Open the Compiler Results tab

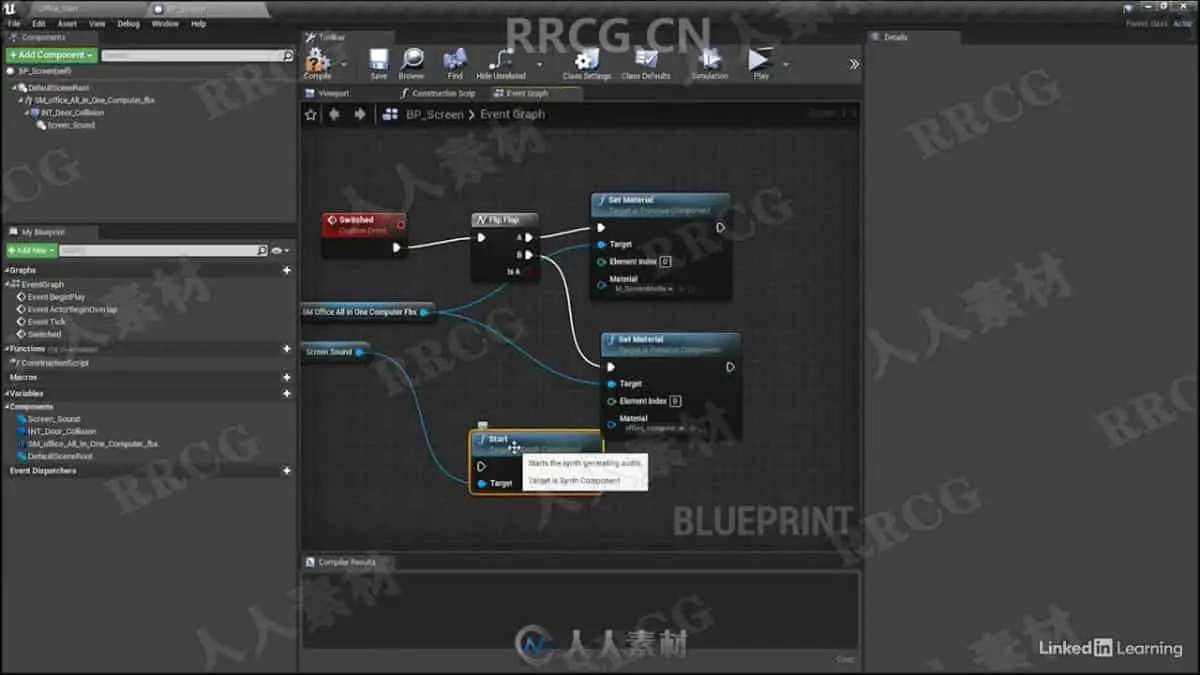[x=345, y=562]
